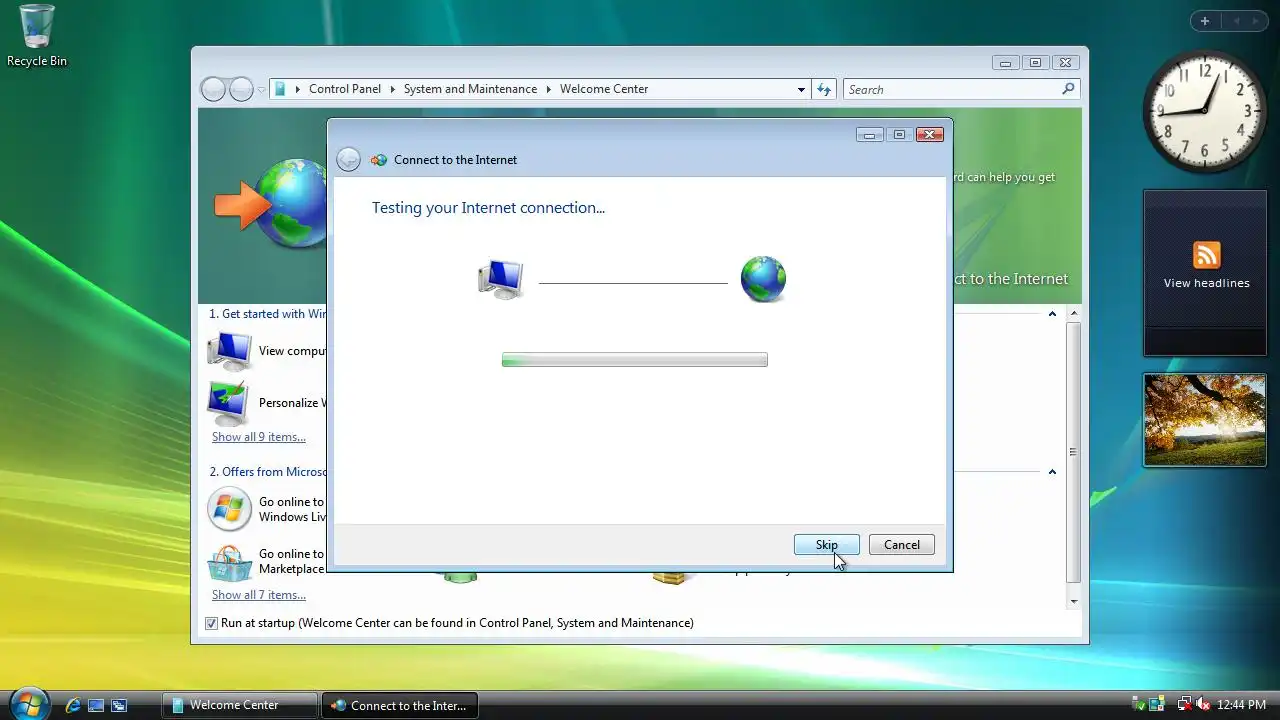
Task: Click the large globe in Welcome Center header
Action: click(x=291, y=204)
